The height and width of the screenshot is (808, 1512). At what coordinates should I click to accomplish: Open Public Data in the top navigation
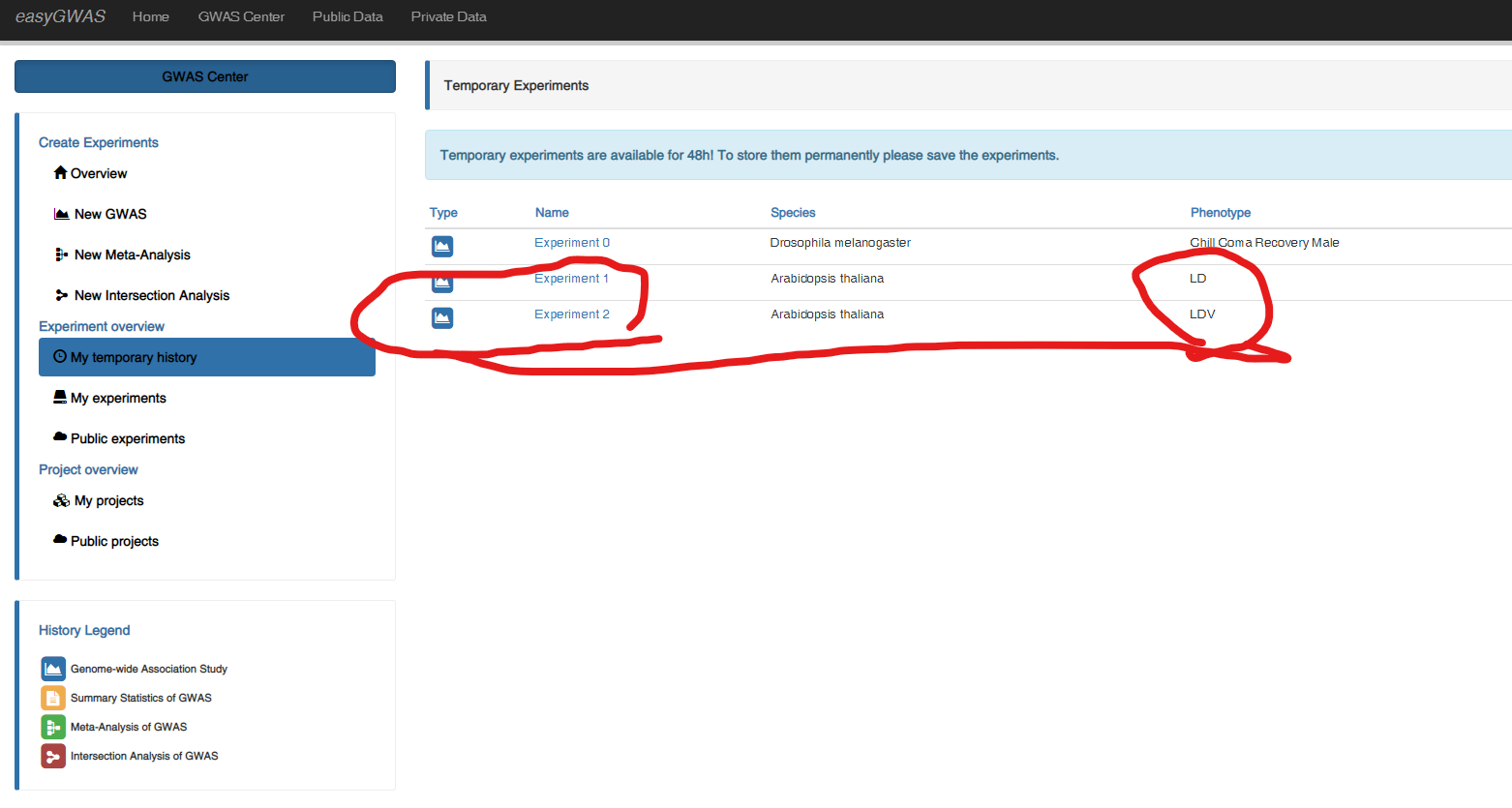[x=348, y=16]
